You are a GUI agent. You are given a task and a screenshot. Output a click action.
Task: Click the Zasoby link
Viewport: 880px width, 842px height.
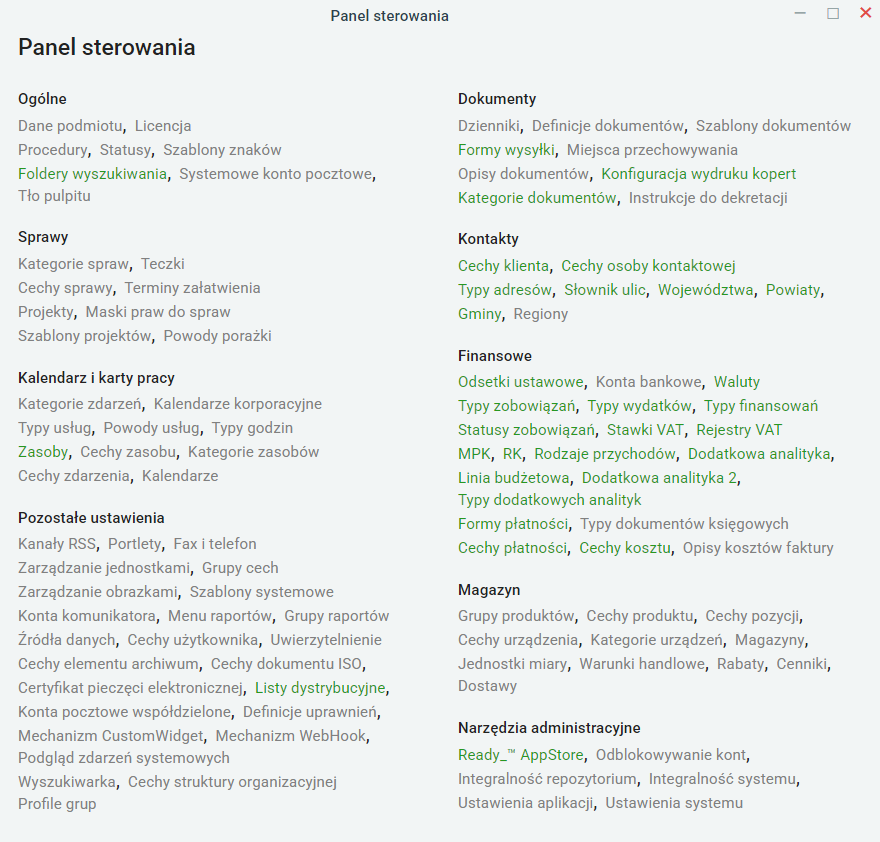click(x=43, y=452)
